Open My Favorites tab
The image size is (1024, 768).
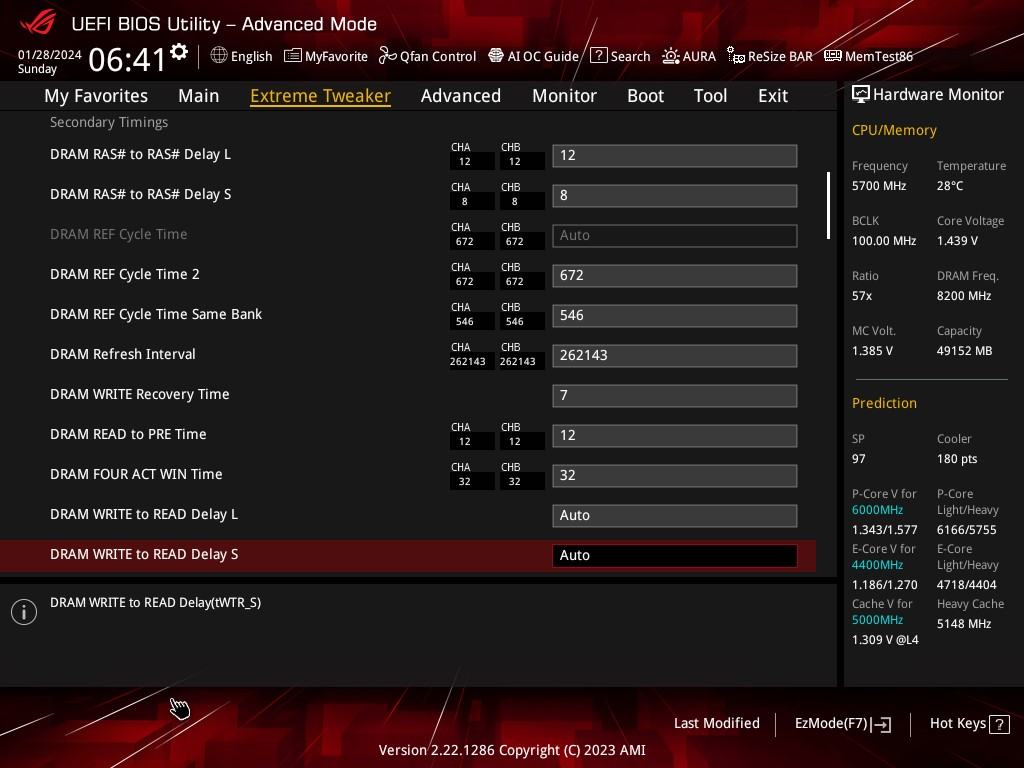click(96, 96)
